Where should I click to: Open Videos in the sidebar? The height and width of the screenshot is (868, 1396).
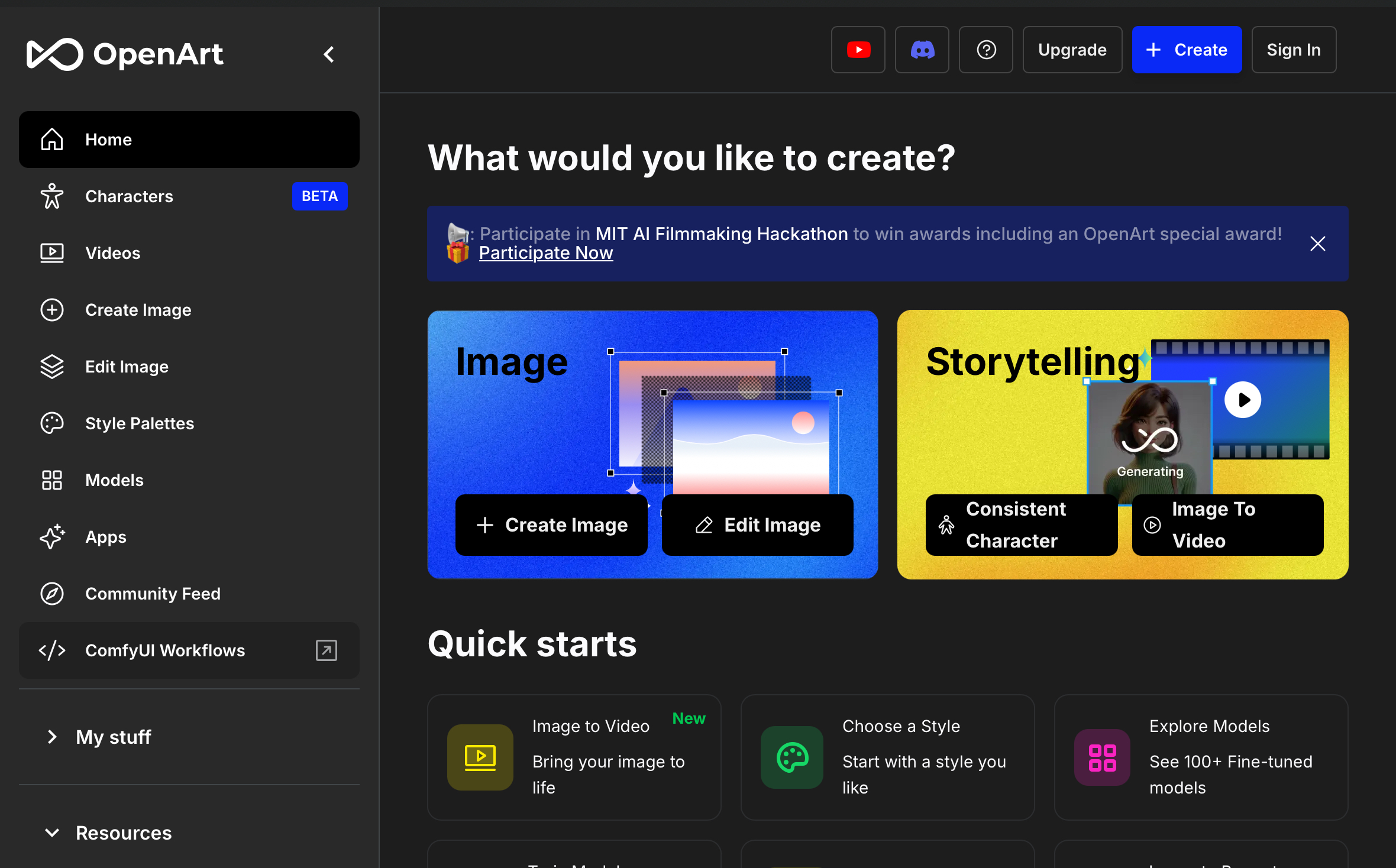pos(189,253)
